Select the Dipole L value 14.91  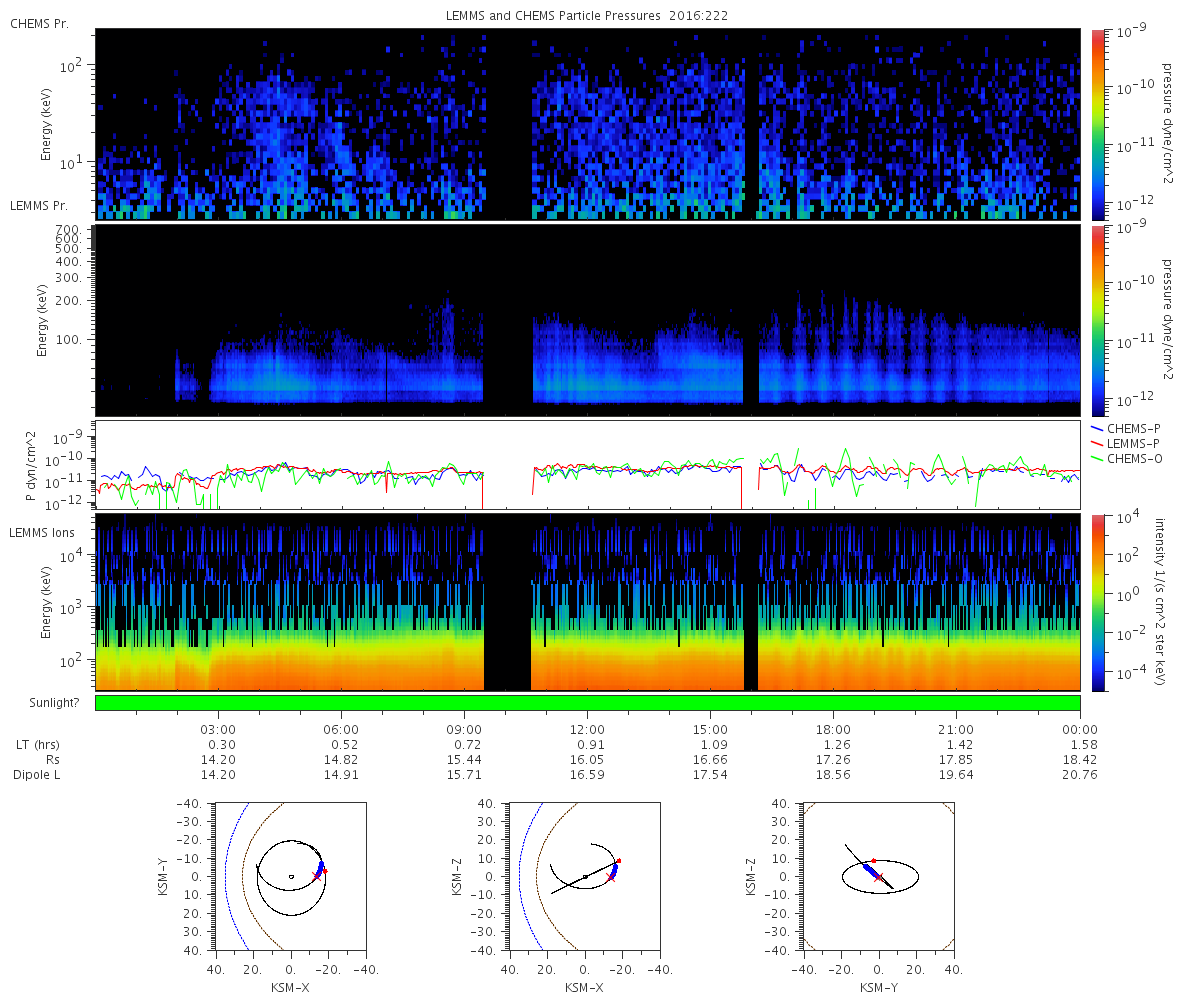click(343, 775)
